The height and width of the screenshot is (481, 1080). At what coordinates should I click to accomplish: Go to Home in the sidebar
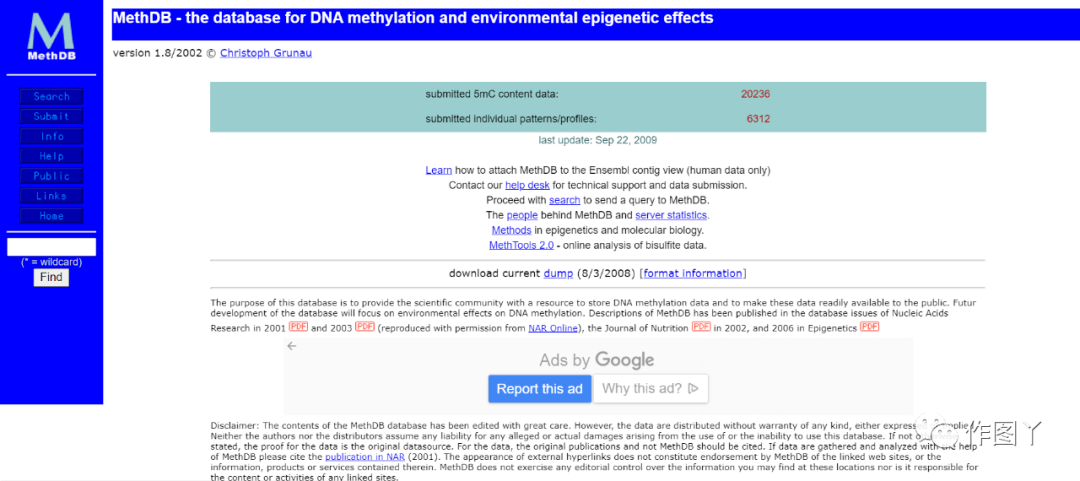51,217
